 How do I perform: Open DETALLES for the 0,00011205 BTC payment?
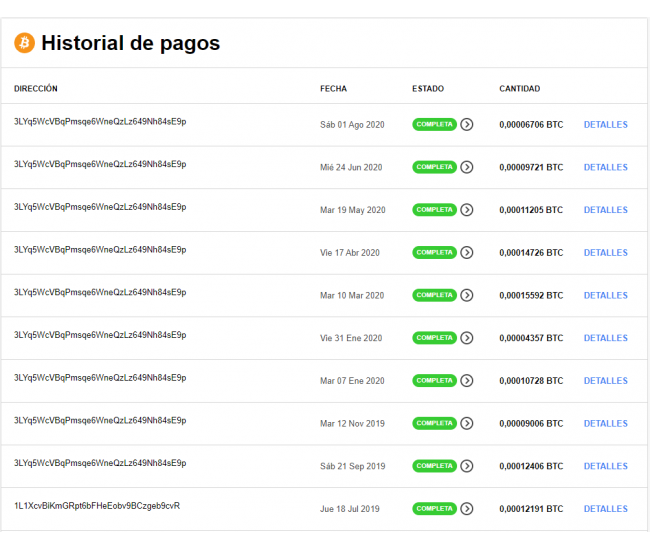click(x=606, y=210)
